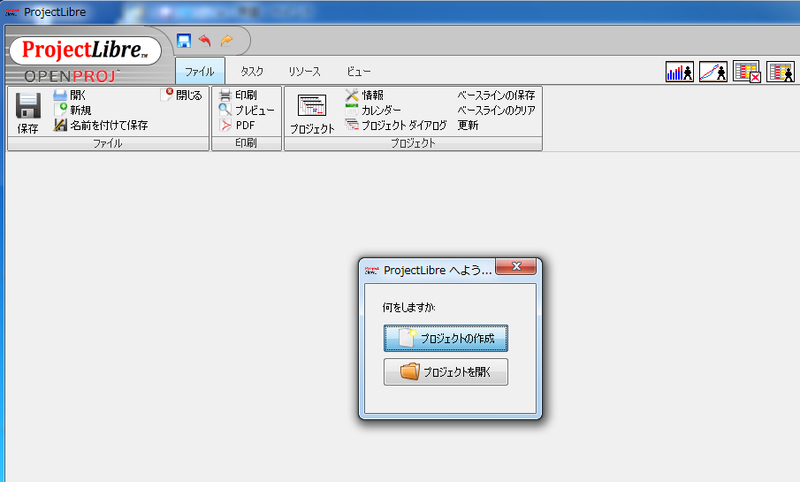The height and width of the screenshot is (482, 800).
Task: Switch to the ファイル tab
Action: (200, 71)
